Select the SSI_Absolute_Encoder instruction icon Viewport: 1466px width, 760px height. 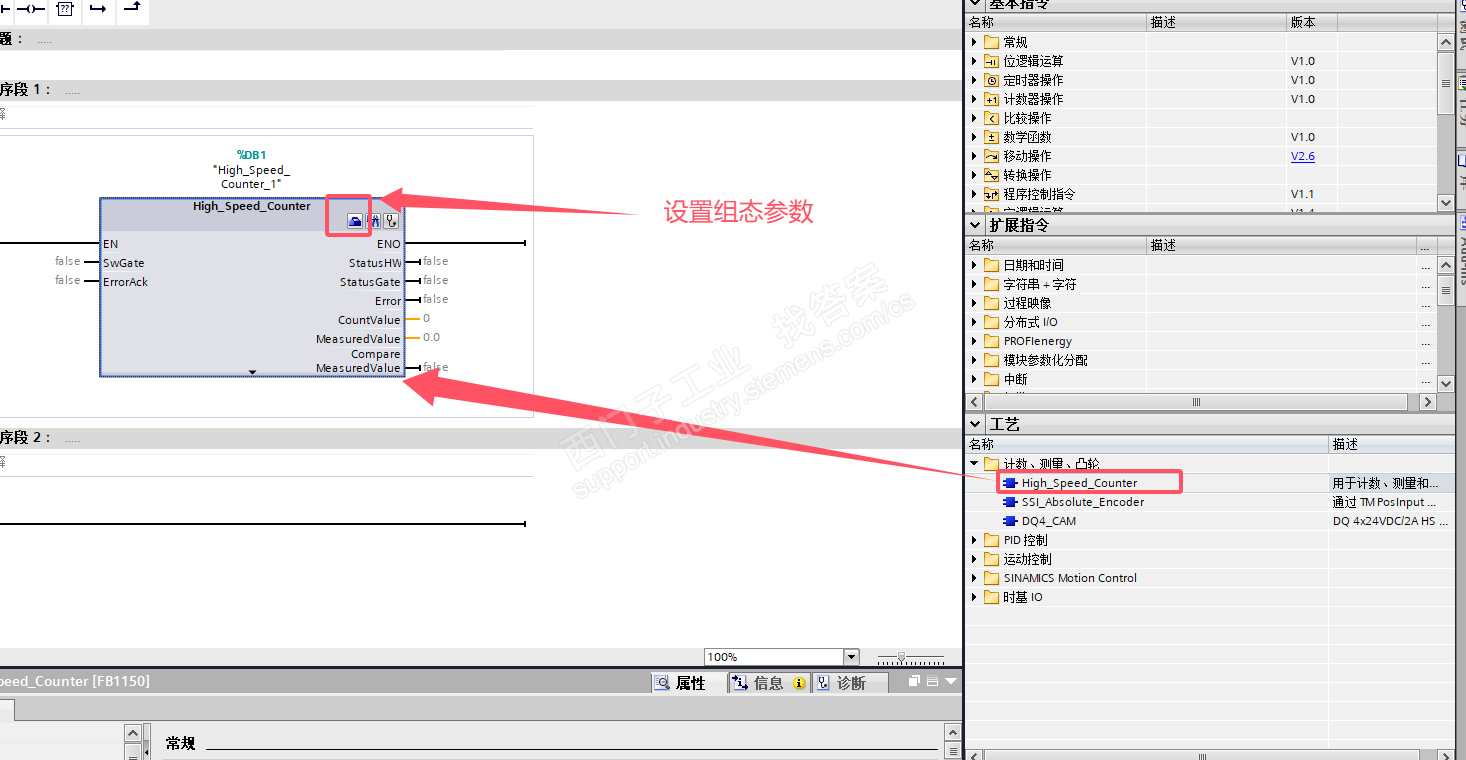click(1010, 502)
